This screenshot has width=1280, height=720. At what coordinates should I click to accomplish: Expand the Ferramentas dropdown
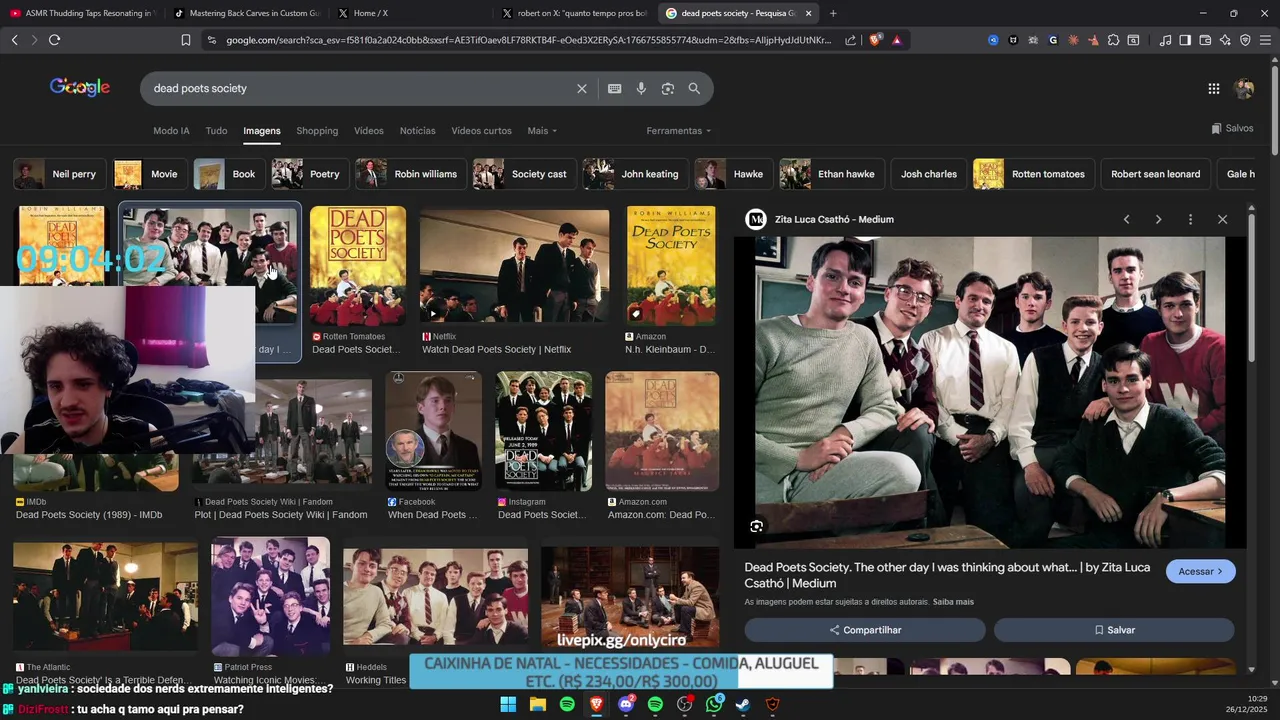coord(679,131)
